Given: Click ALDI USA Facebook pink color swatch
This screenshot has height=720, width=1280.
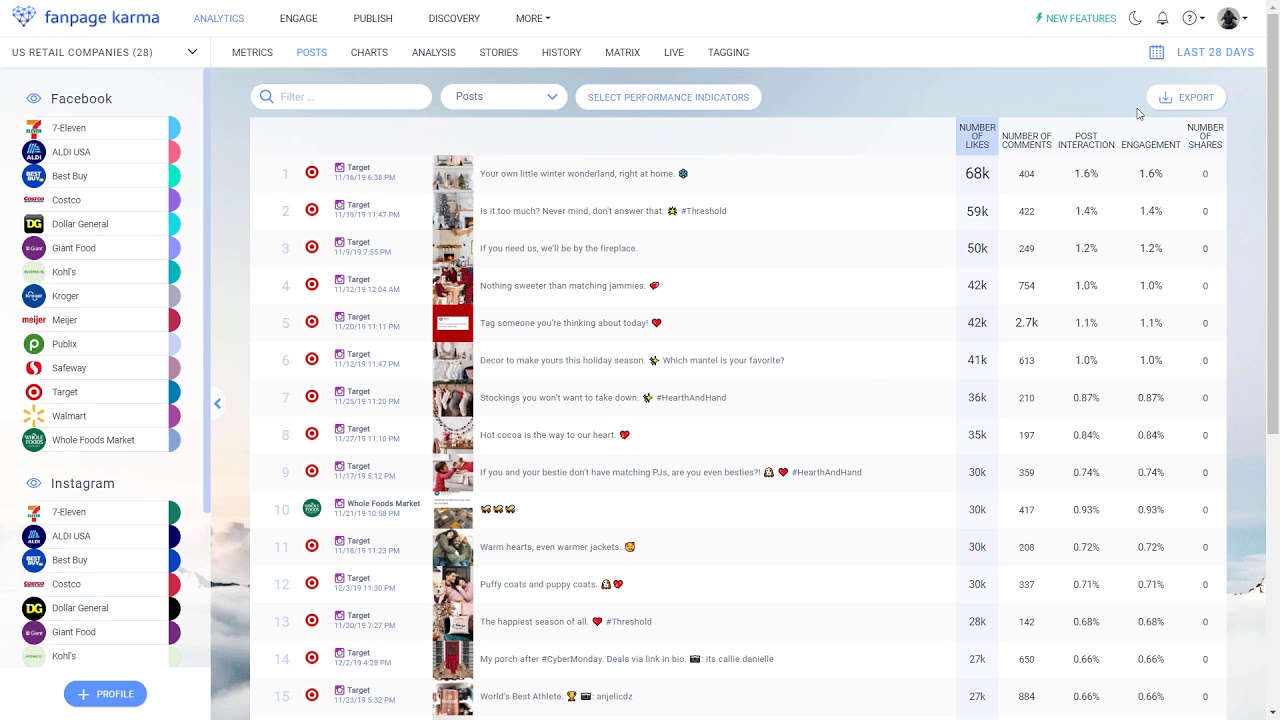Looking at the screenshot, I should pyautogui.click(x=174, y=152).
